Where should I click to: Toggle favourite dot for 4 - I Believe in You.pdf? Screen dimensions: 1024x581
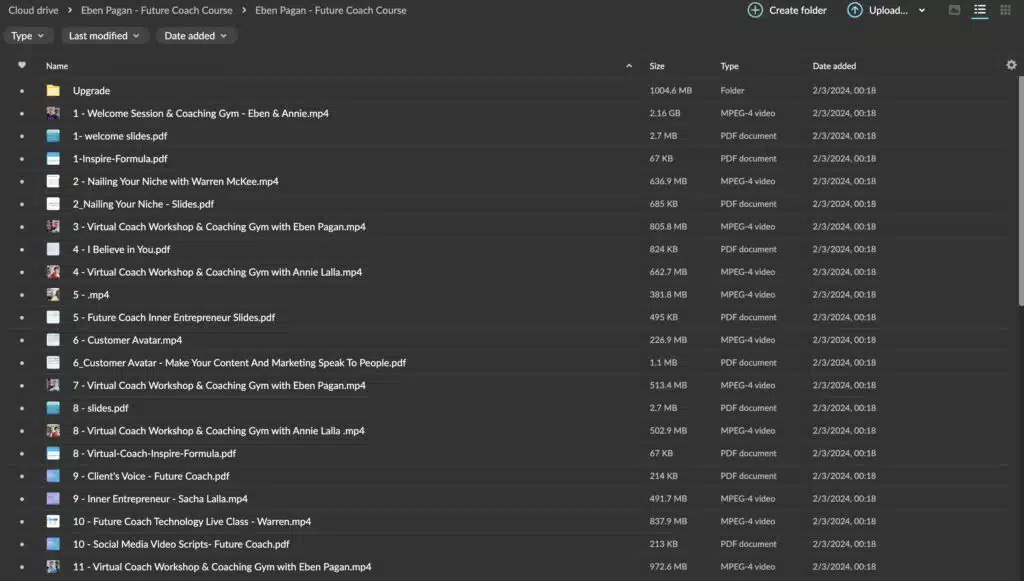tap(22, 249)
